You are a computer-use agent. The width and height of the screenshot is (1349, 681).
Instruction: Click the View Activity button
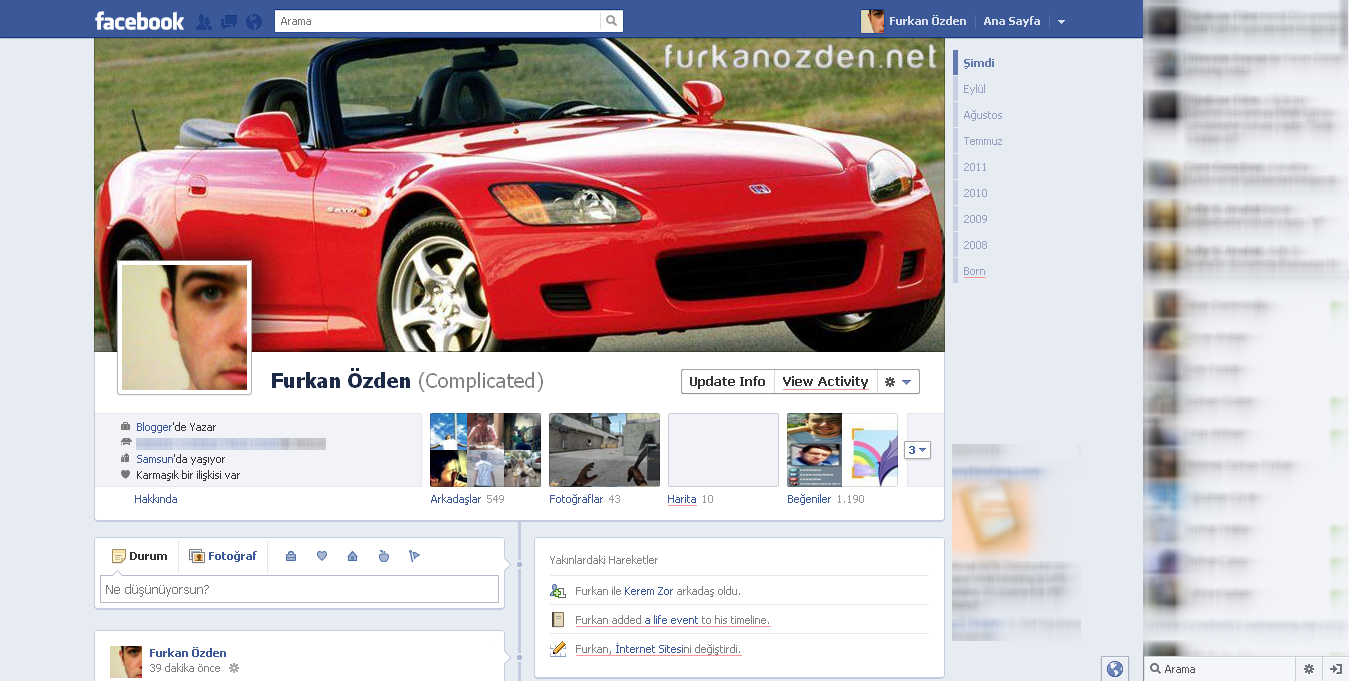pyautogui.click(x=825, y=382)
